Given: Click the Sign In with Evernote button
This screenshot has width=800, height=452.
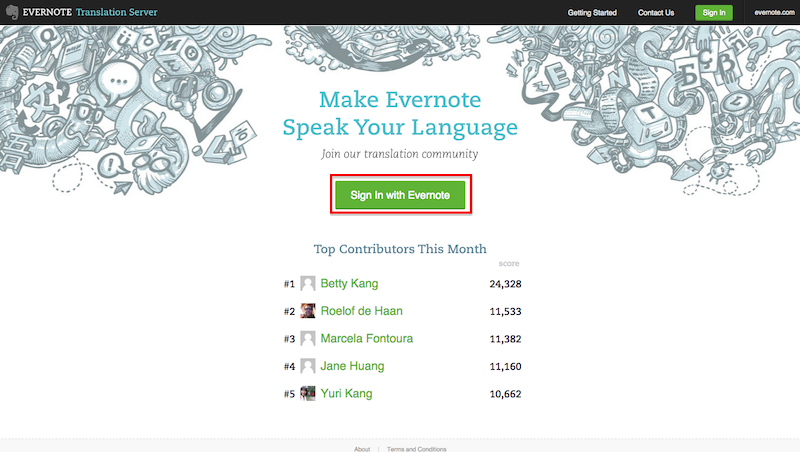Looking at the screenshot, I should tap(400, 194).
